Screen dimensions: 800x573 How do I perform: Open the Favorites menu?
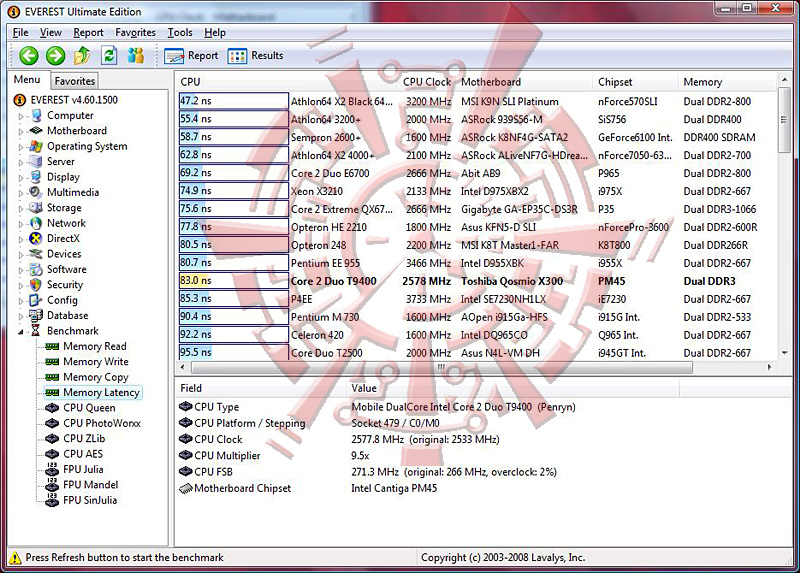135,33
